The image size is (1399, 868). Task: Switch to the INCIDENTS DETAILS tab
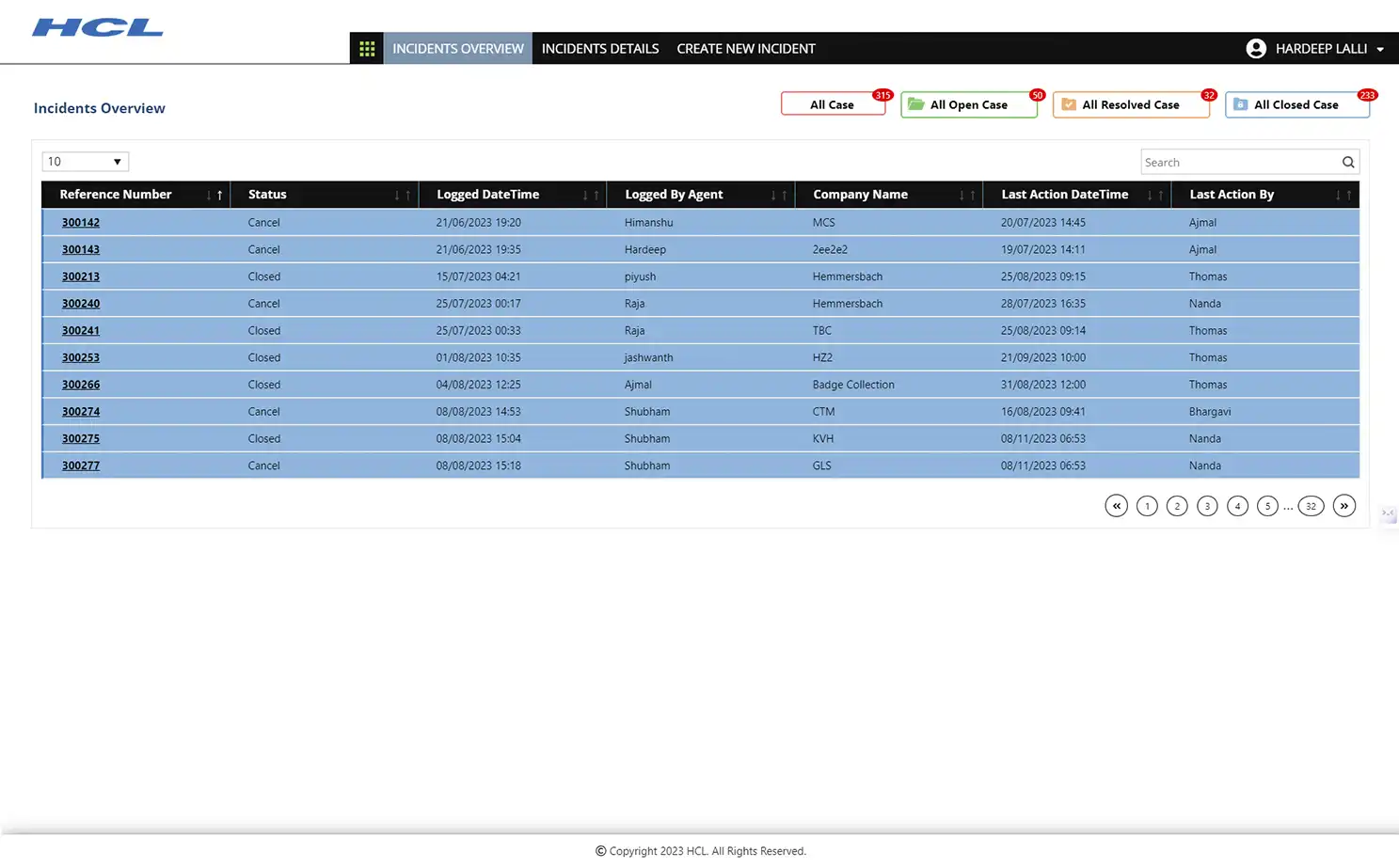599,48
